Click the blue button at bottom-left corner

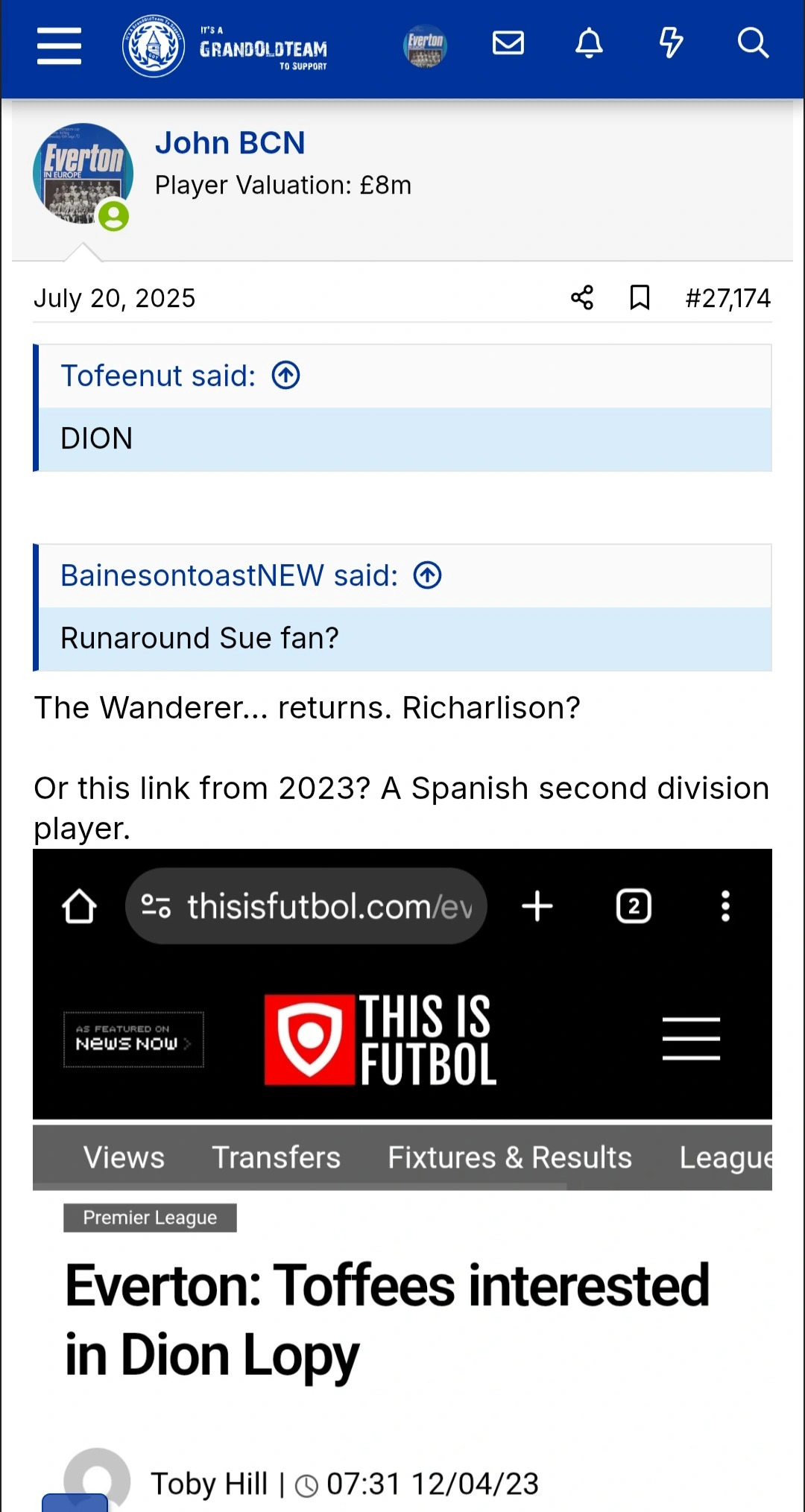(75, 1503)
